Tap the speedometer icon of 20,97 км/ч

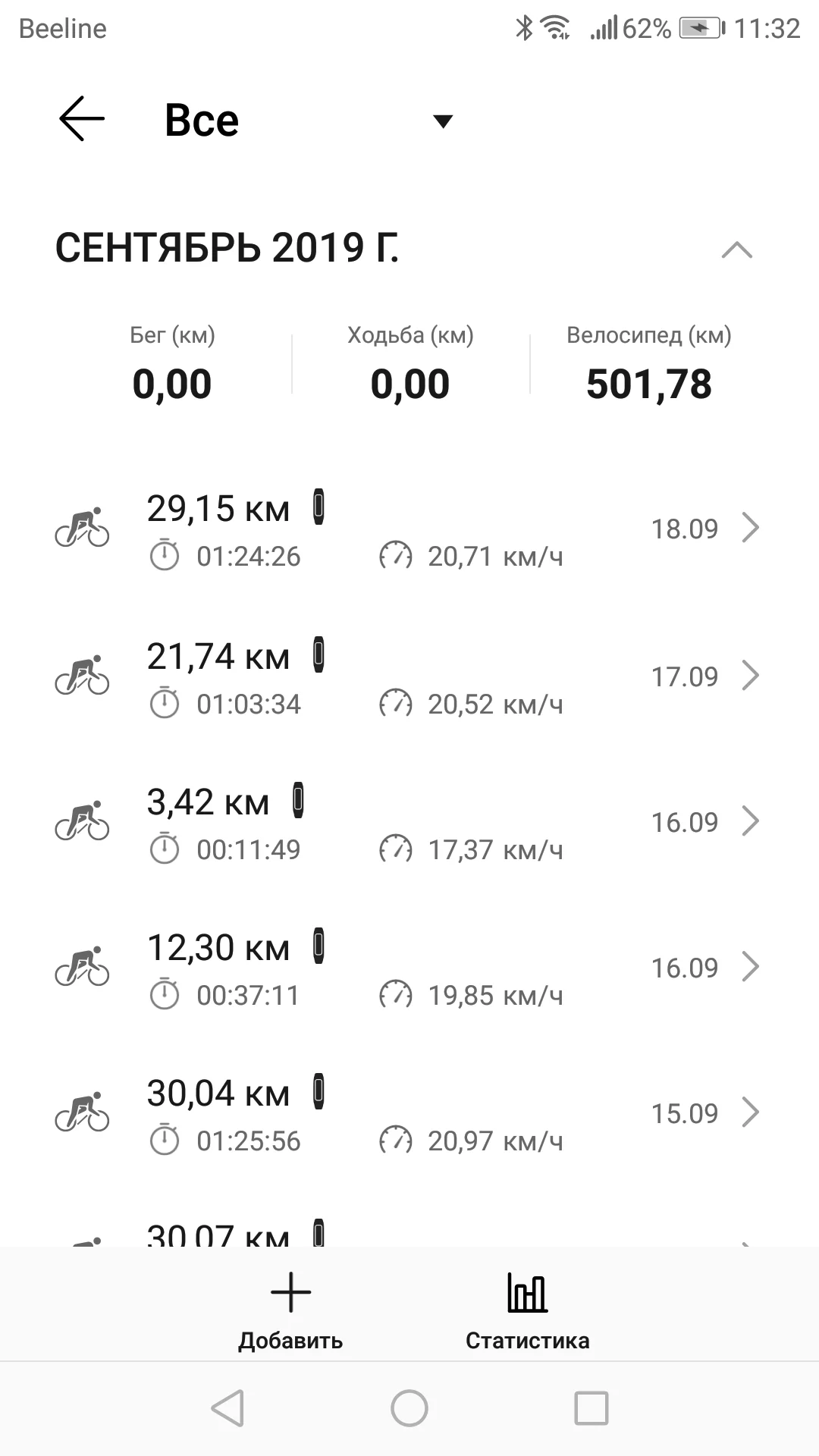395,1141
